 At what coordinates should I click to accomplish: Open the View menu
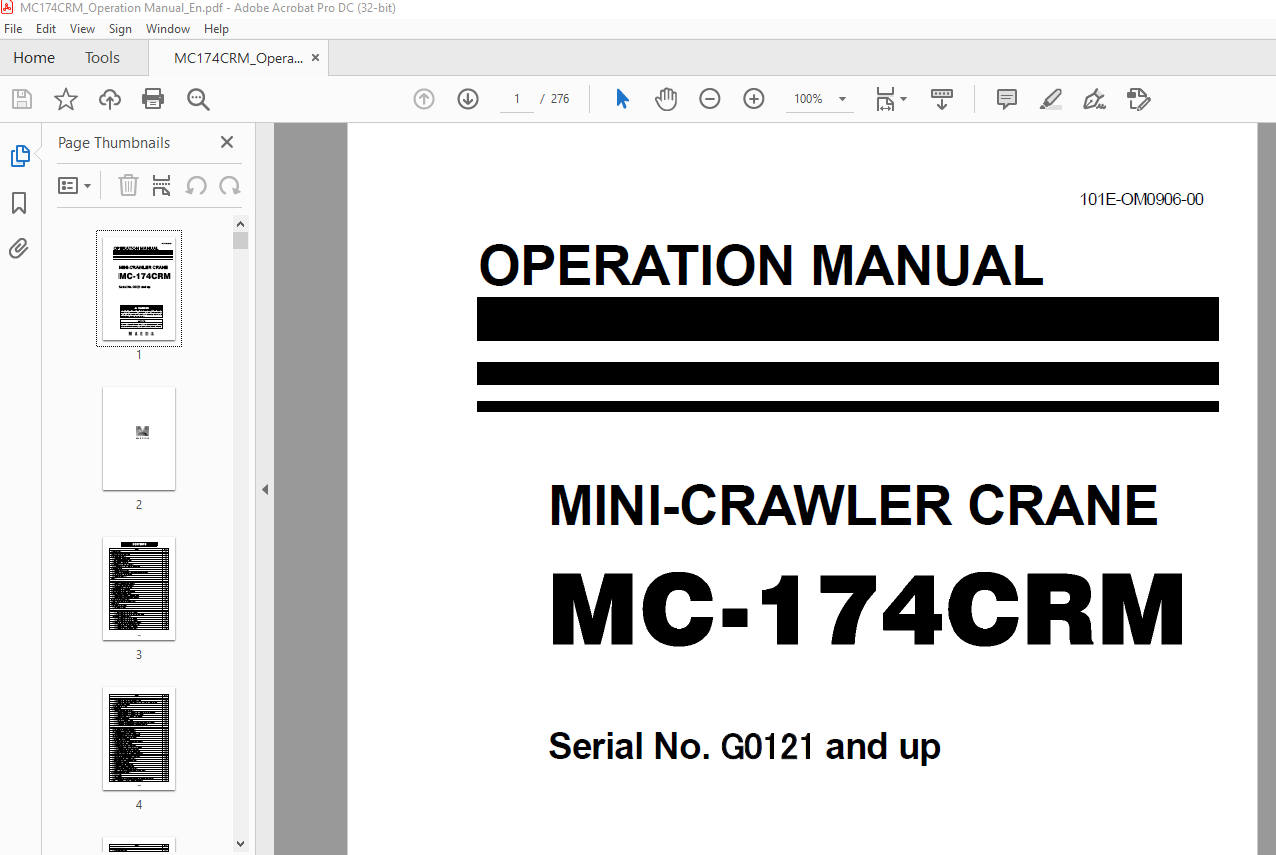click(x=83, y=29)
